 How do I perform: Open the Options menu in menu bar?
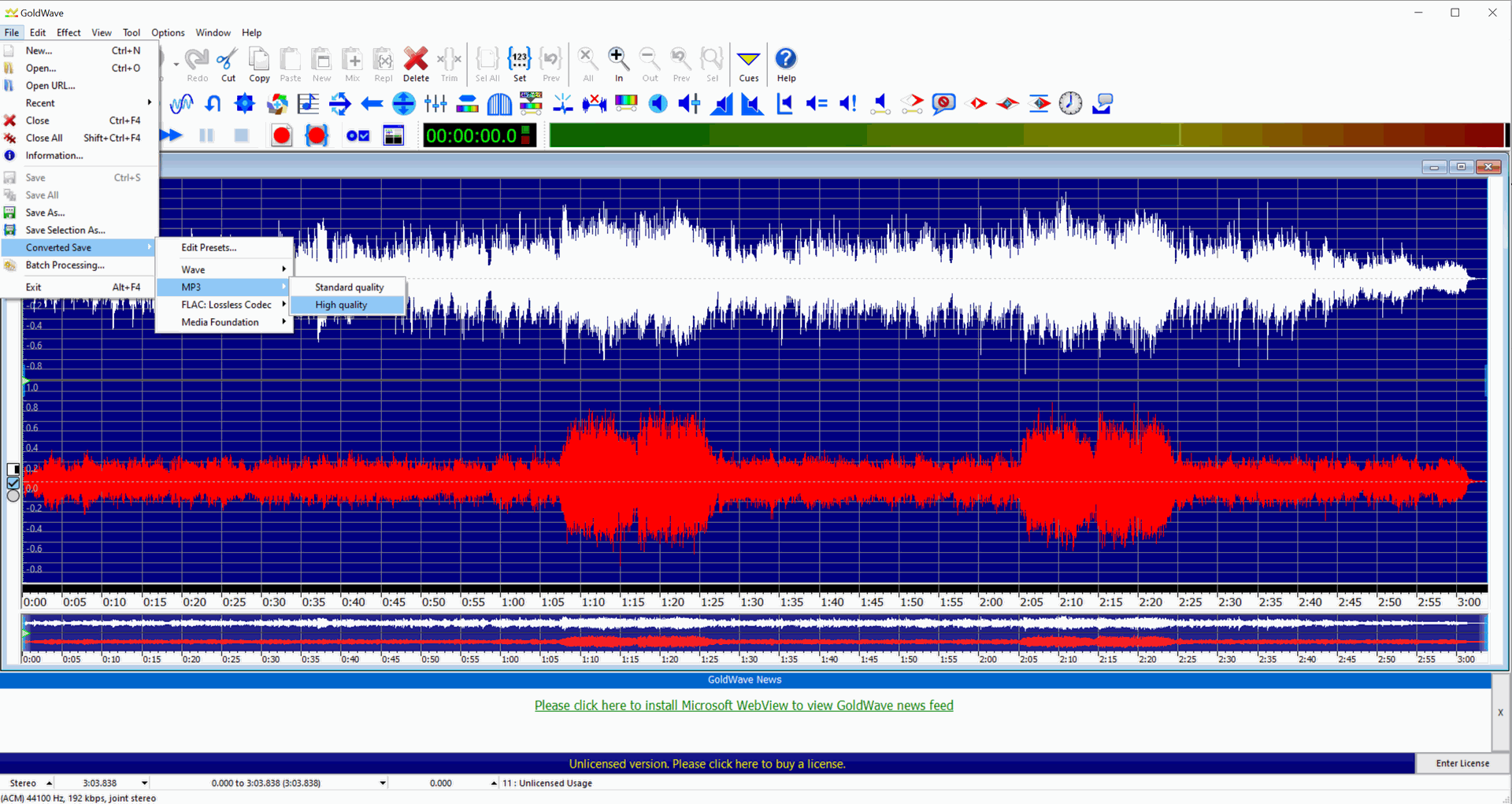[x=168, y=32]
